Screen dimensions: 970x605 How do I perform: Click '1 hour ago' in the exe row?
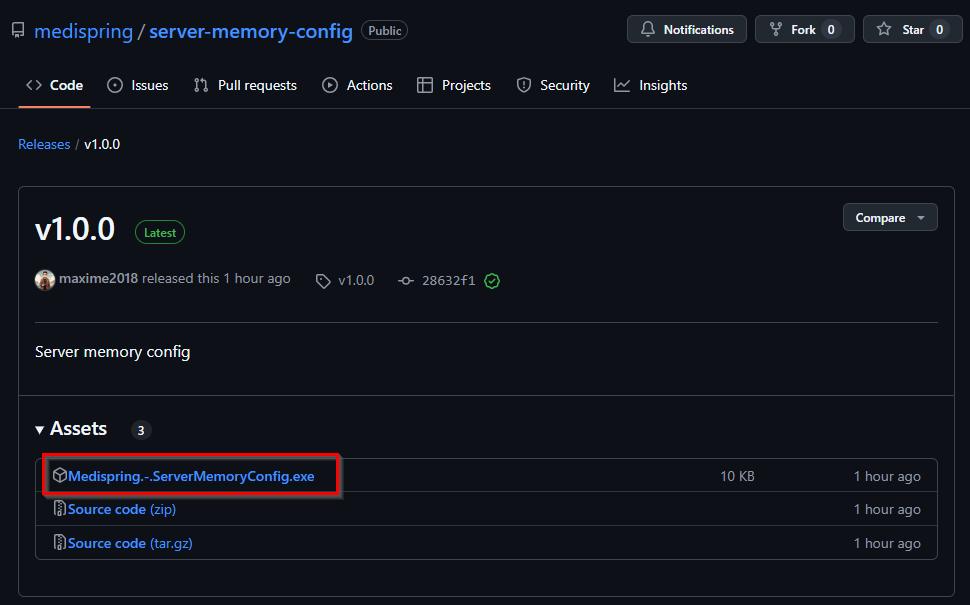887,476
